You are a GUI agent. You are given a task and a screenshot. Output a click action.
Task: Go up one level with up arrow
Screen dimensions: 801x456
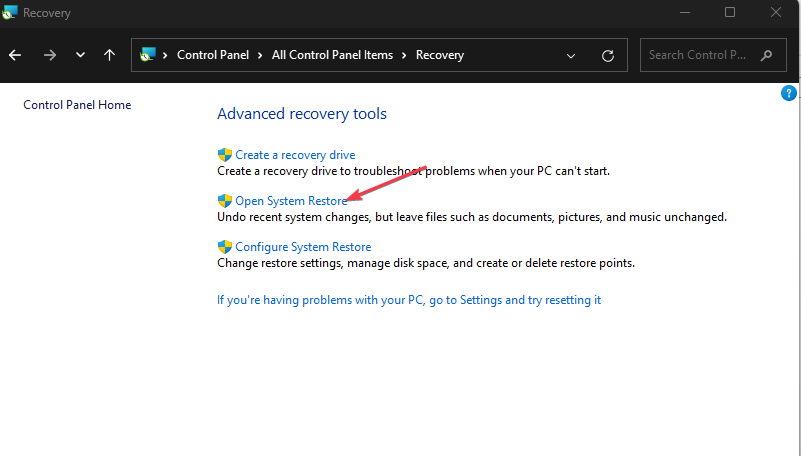[x=109, y=55]
